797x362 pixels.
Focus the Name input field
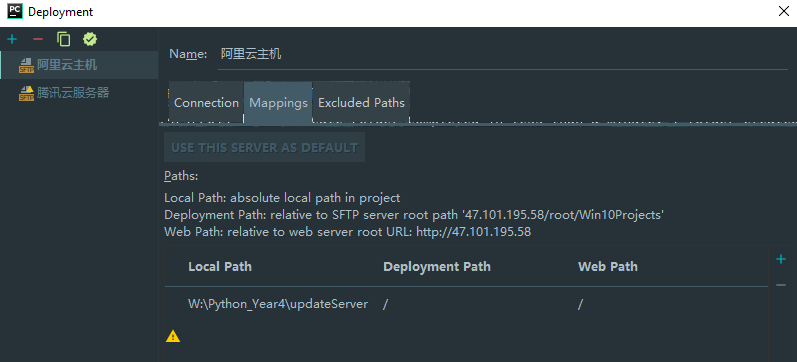(503, 54)
